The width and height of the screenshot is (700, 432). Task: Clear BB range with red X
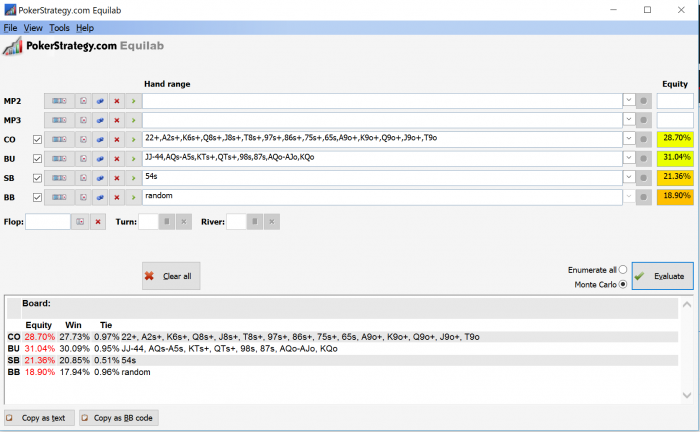click(117, 197)
